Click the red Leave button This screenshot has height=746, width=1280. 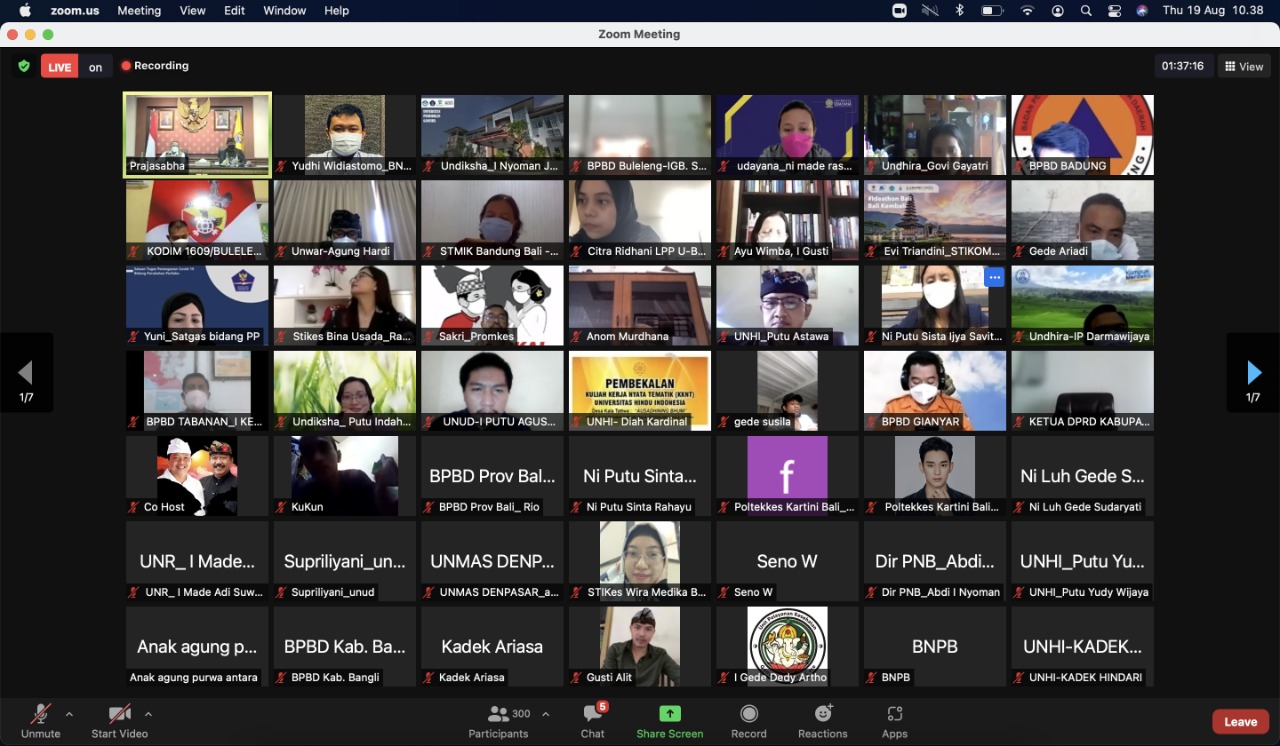click(x=1240, y=722)
